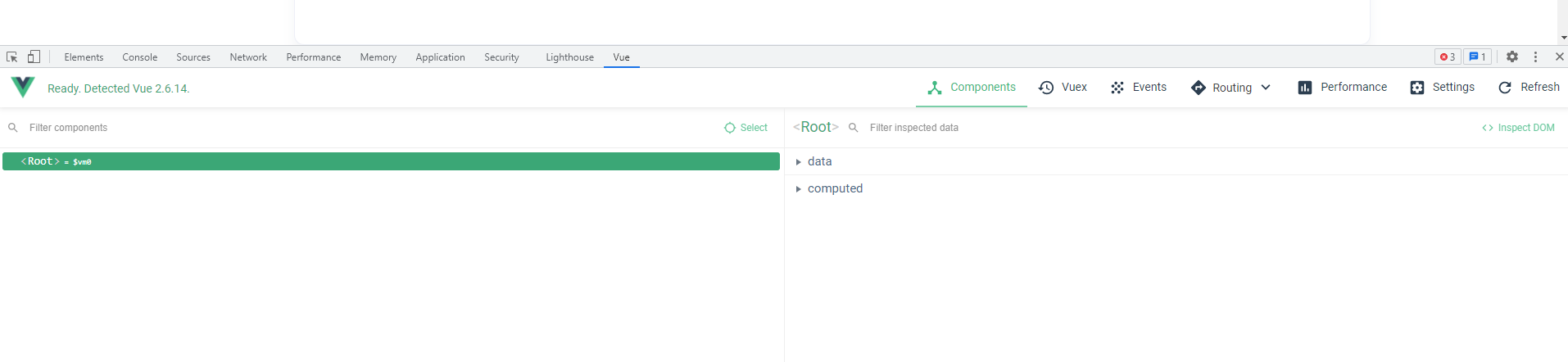
Task: Open the DevTools three-dot menu
Action: pyautogui.click(x=1535, y=57)
